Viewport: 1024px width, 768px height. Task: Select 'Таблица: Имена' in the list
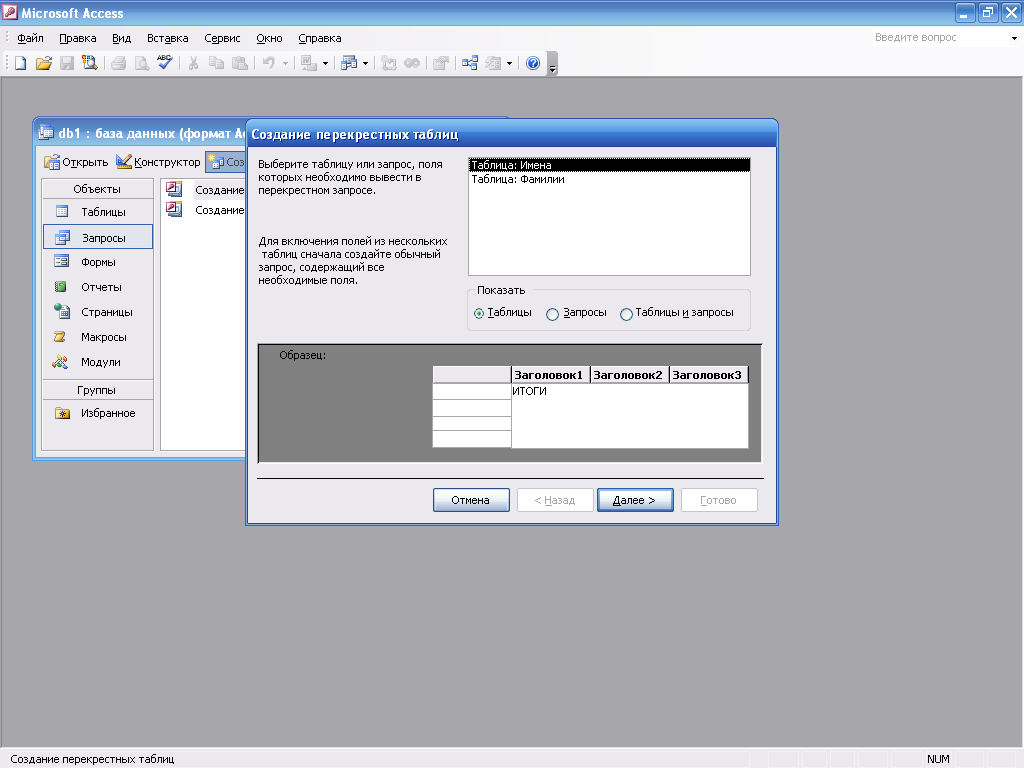(x=609, y=165)
